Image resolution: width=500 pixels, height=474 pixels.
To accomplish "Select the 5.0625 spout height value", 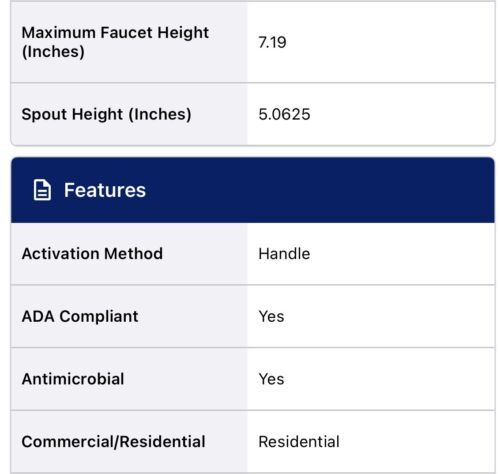I will coord(284,114).
